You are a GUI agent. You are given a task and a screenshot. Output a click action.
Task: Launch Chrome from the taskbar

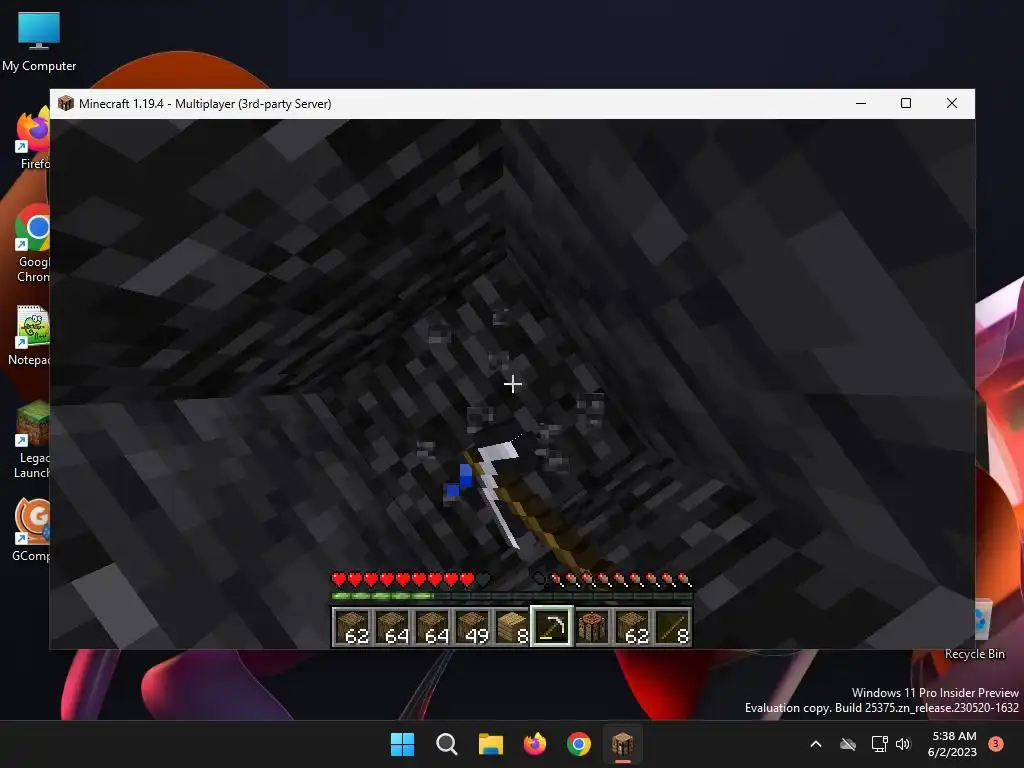579,744
